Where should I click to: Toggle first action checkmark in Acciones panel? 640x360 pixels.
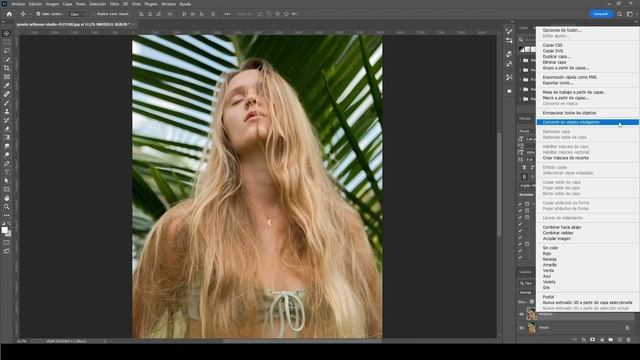(x=520, y=204)
